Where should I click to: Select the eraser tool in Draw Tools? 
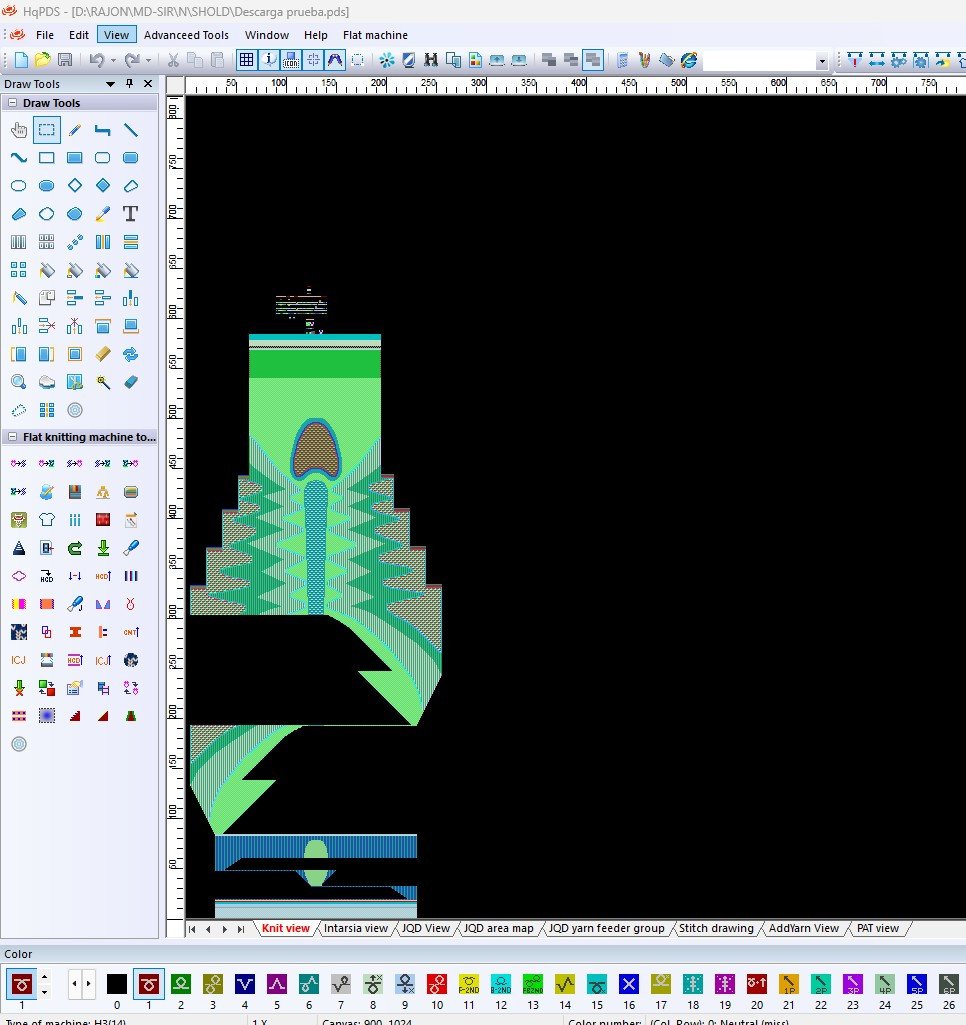(130, 382)
